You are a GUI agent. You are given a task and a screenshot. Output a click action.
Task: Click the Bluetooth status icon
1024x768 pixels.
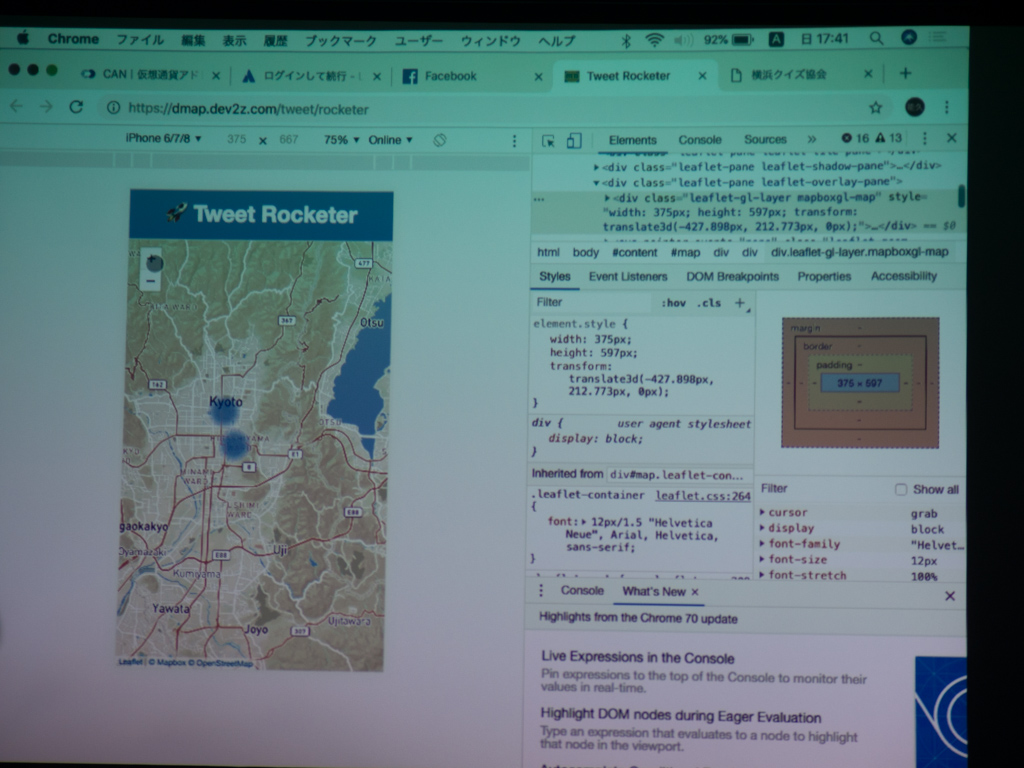click(x=626, y=40)
